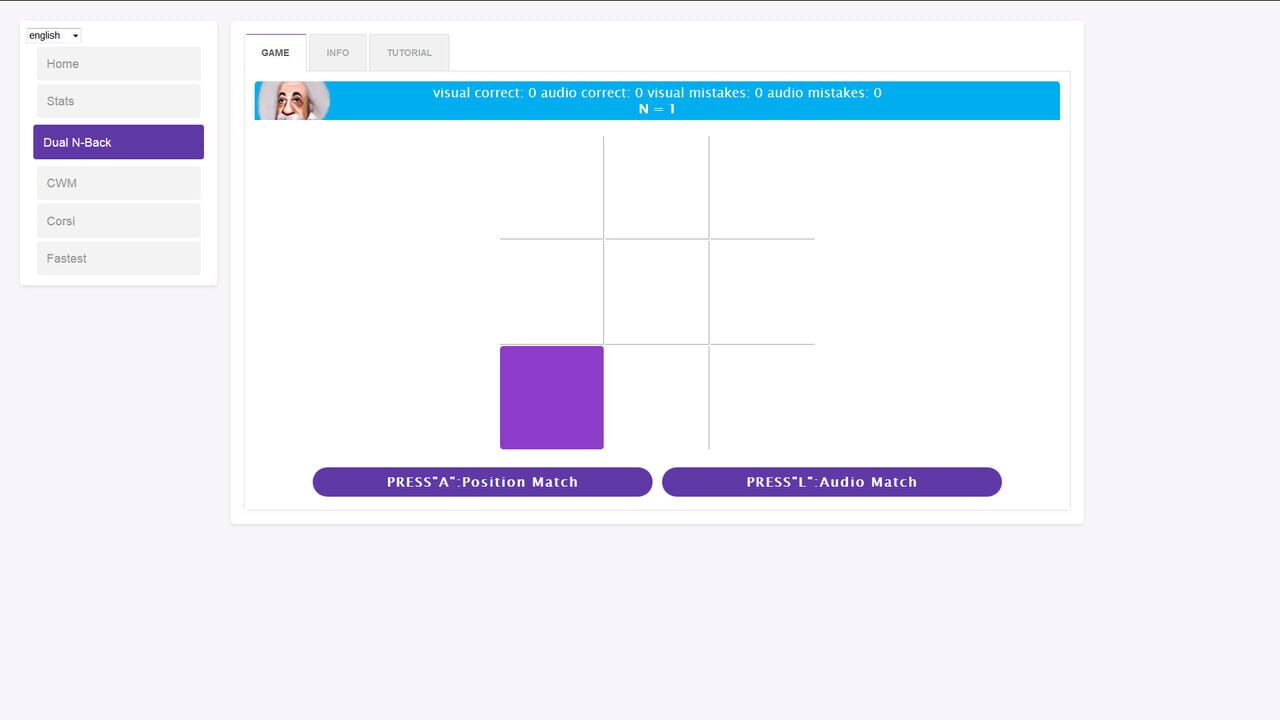Open the english language dropdown
This screenshot has height=720, width=1280.
point(53,36)
